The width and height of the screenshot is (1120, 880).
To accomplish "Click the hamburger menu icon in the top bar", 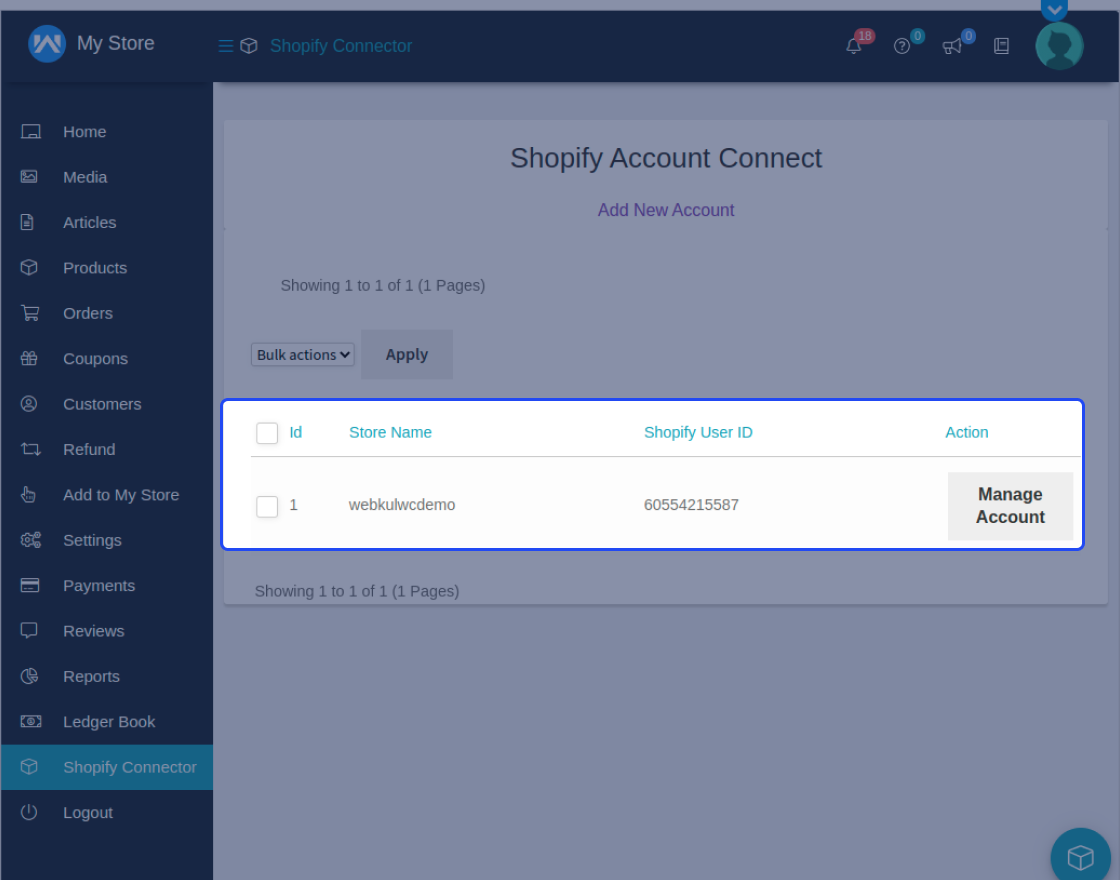I will tap(225, 45).
